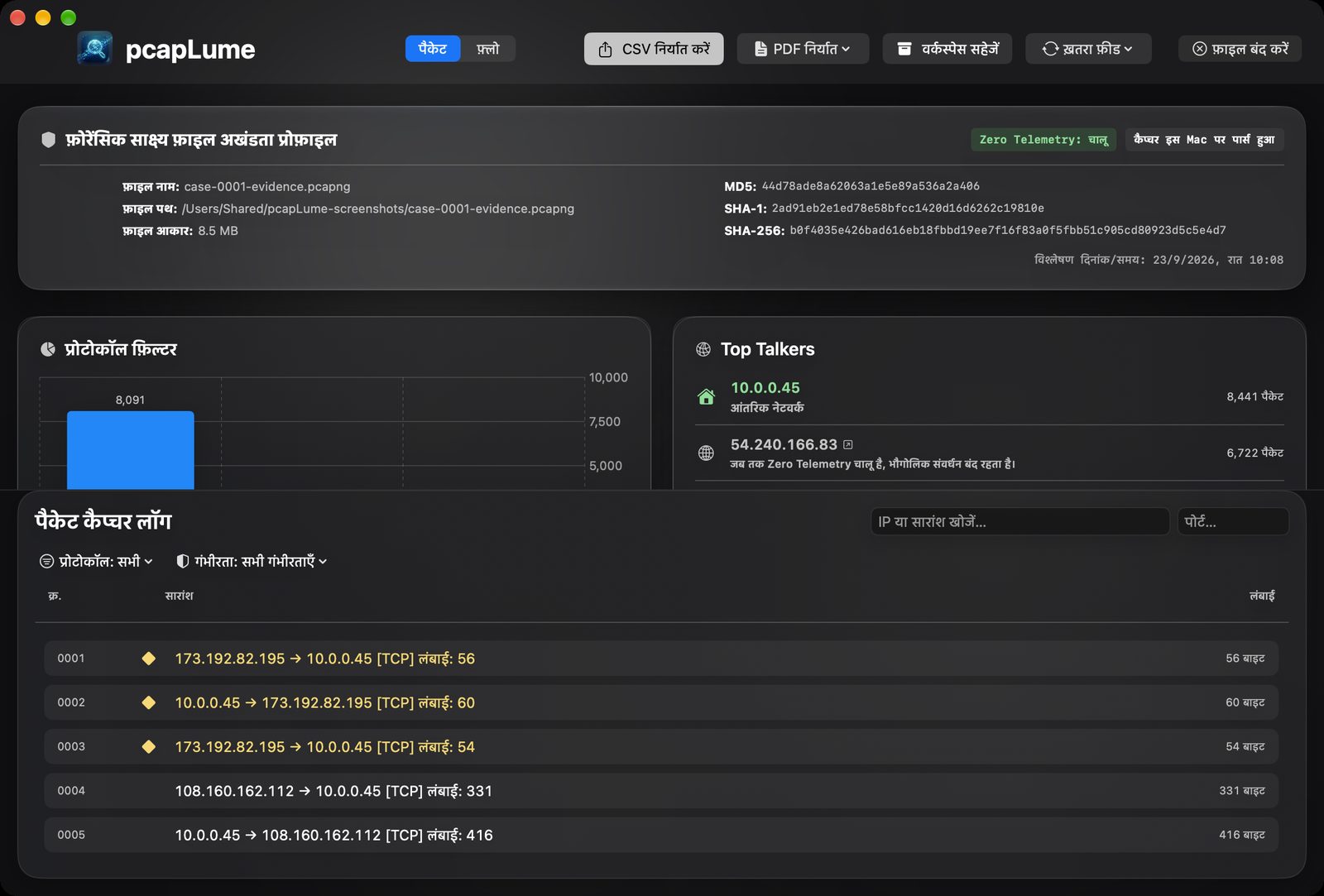Click the file name case-0001-evidence.pcapng
Image resolution: width=1324 pixels, height=896 pixels.
(267, 187)
